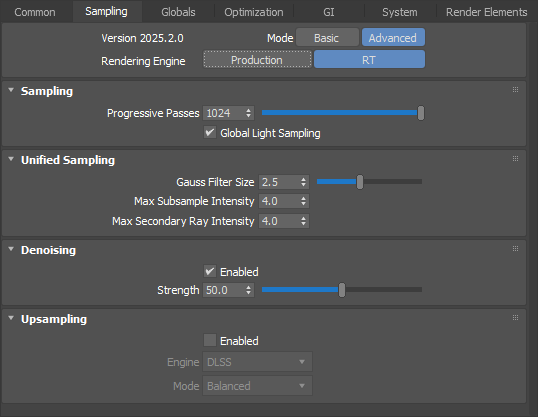The width and height of the screenshot is (538, 417).
Task: Click the Gauss Filter Size slider handle
Action: [x=360, y=182]
